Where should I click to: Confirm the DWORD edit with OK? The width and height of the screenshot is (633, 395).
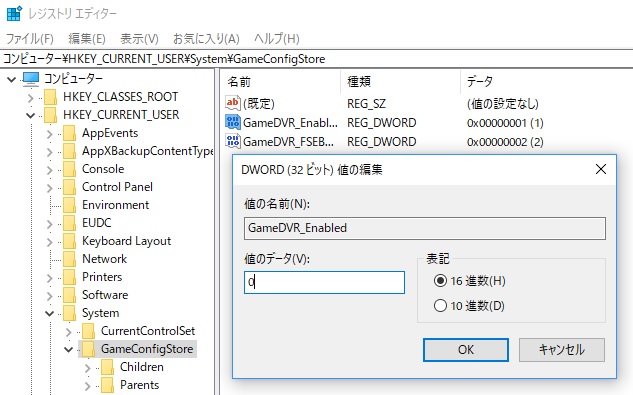(466, 350)
